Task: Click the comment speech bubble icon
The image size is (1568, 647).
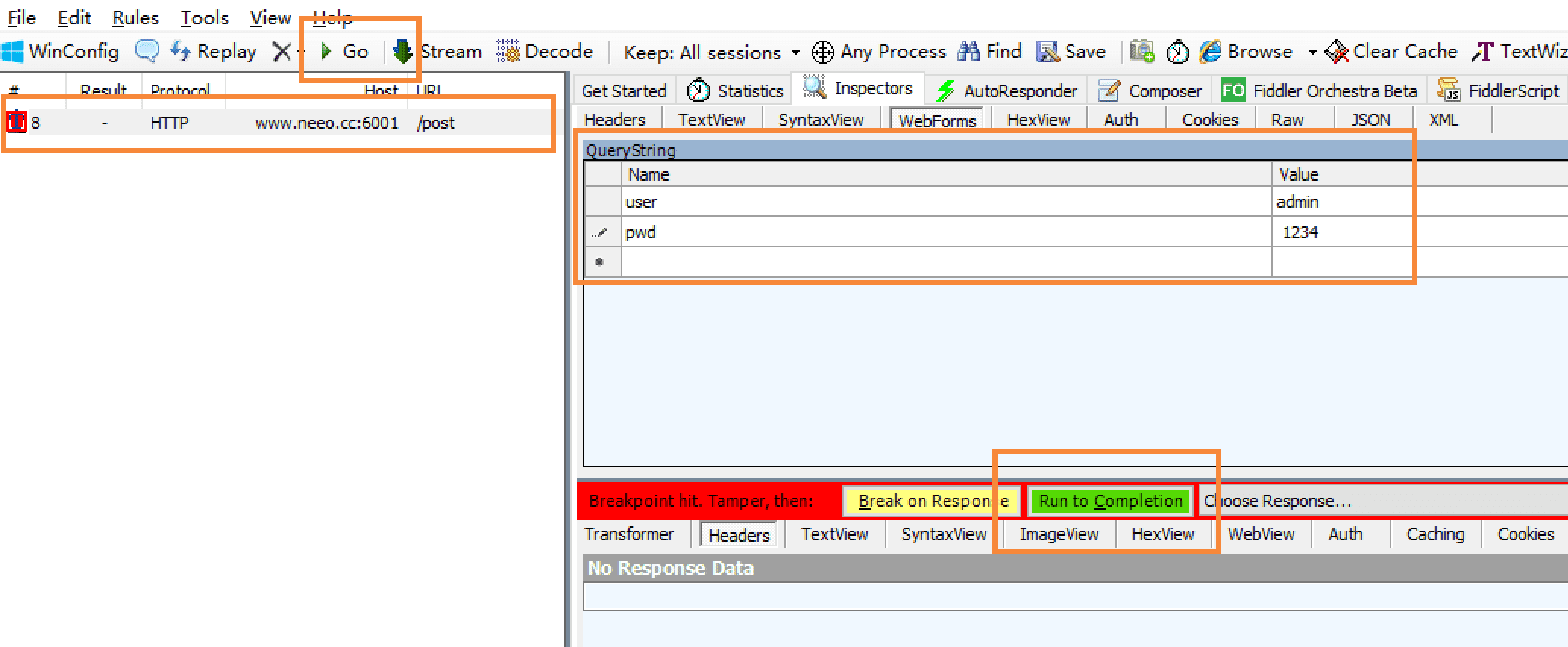Action: (x=146, y=52)
